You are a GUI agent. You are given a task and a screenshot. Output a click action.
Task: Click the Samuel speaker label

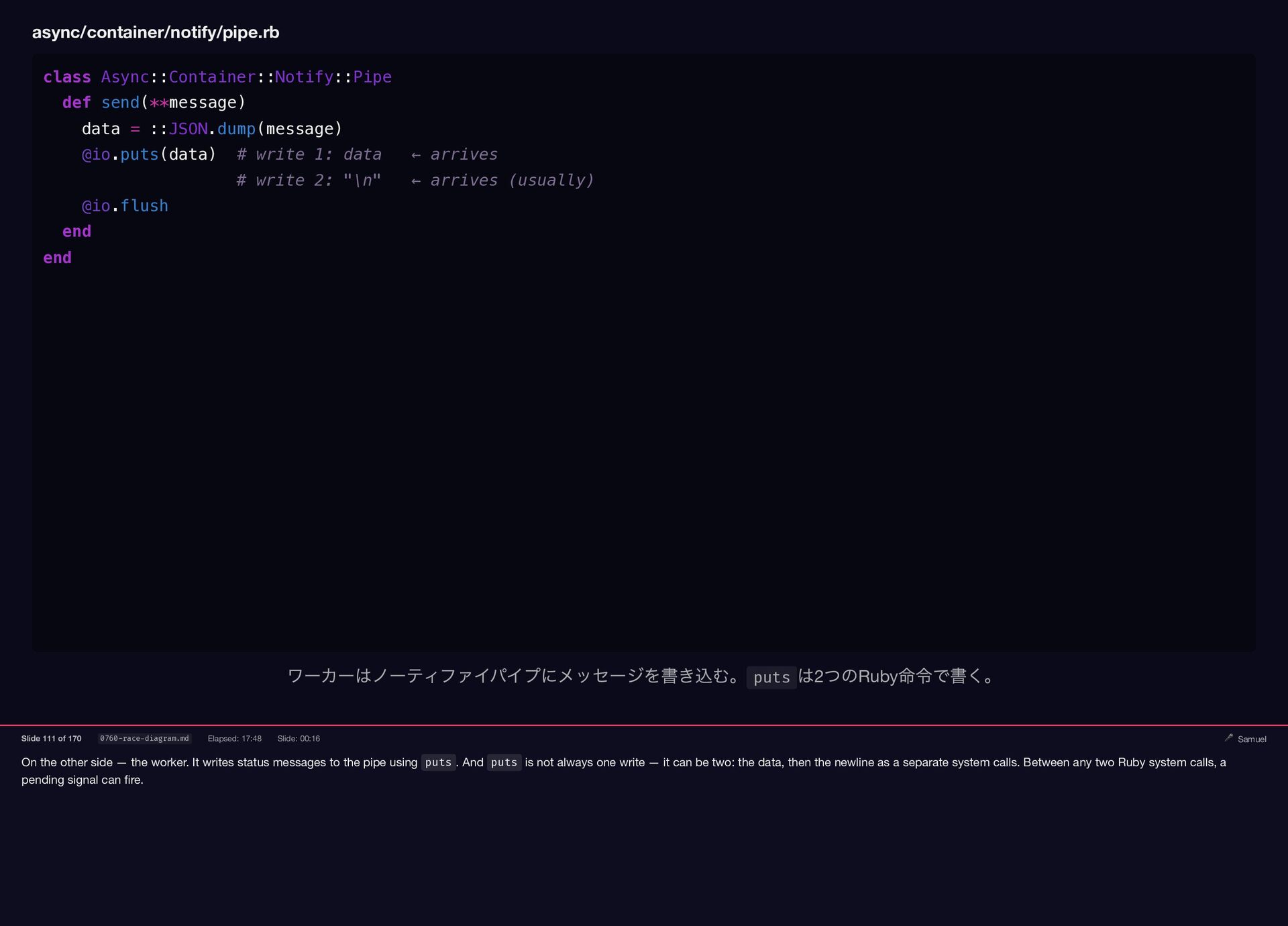pyautogui.click(x=1252, y=739)
